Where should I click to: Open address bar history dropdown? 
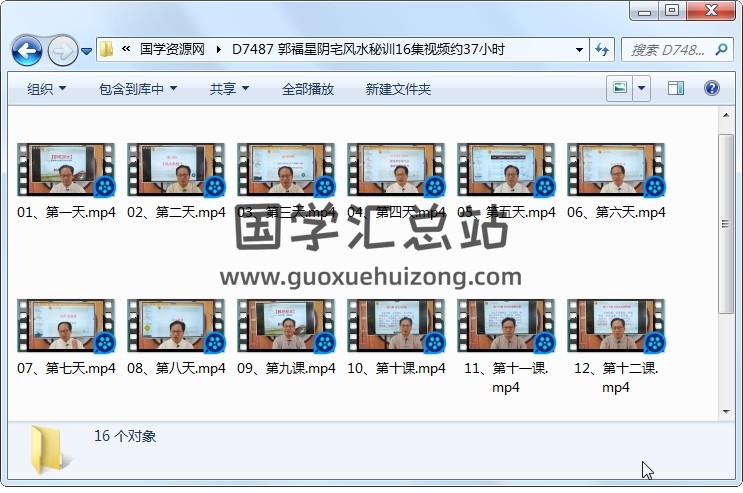579,49
